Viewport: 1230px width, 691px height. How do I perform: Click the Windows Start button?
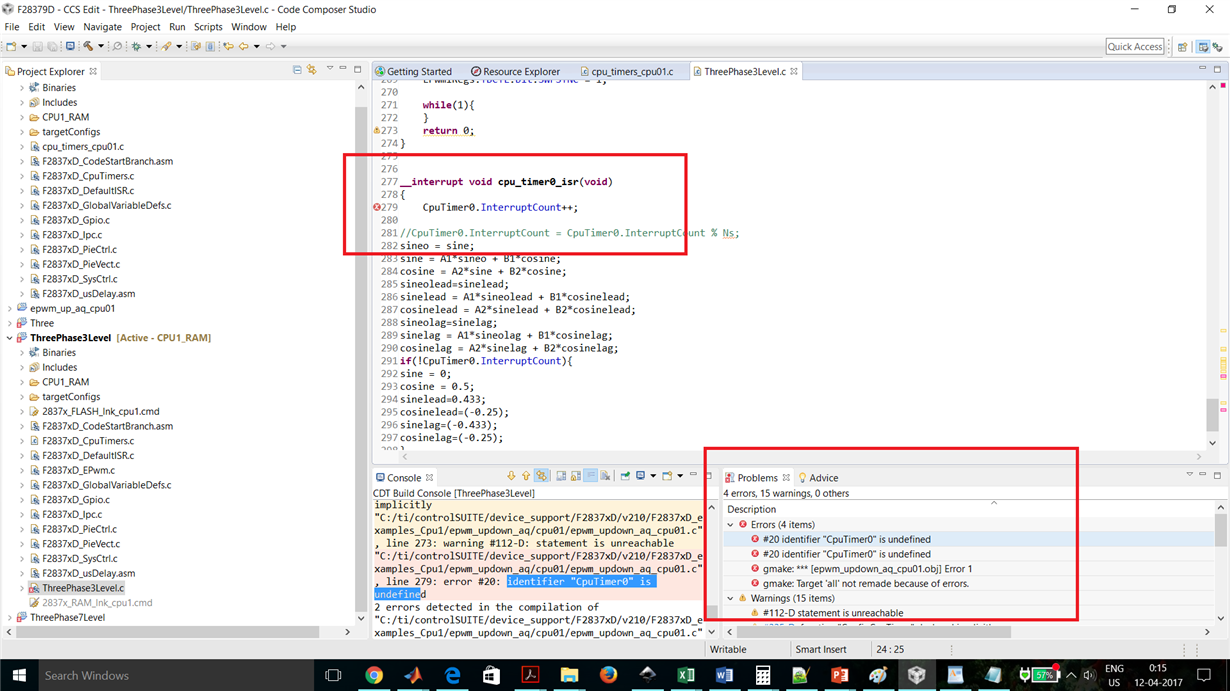18,675
